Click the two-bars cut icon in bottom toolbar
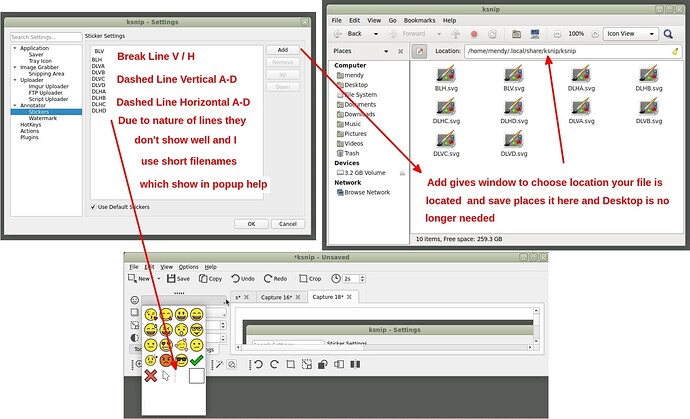Screen dimensions: 690x419 (355, 364)
